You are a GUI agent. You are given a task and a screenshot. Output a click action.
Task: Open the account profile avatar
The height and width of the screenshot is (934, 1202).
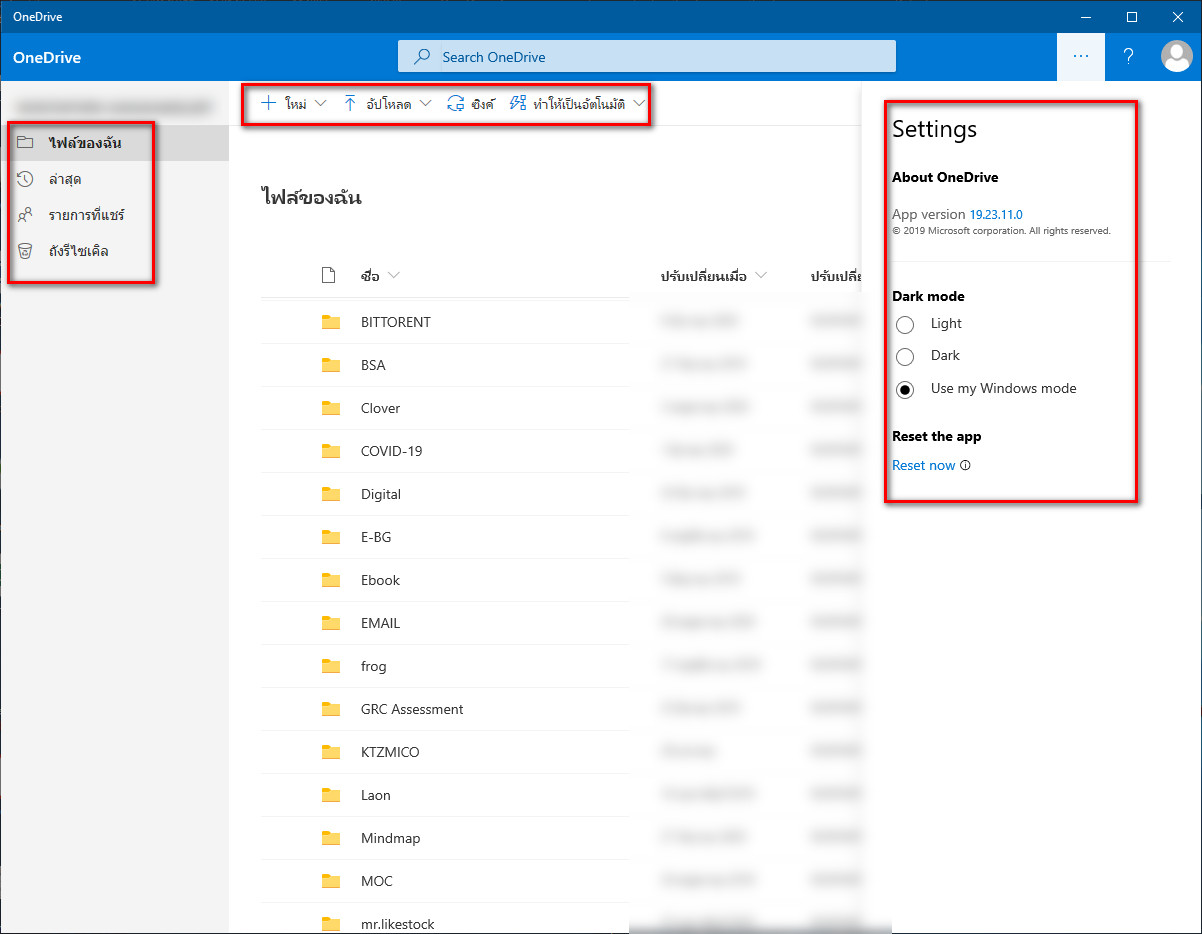(1176, 57)
